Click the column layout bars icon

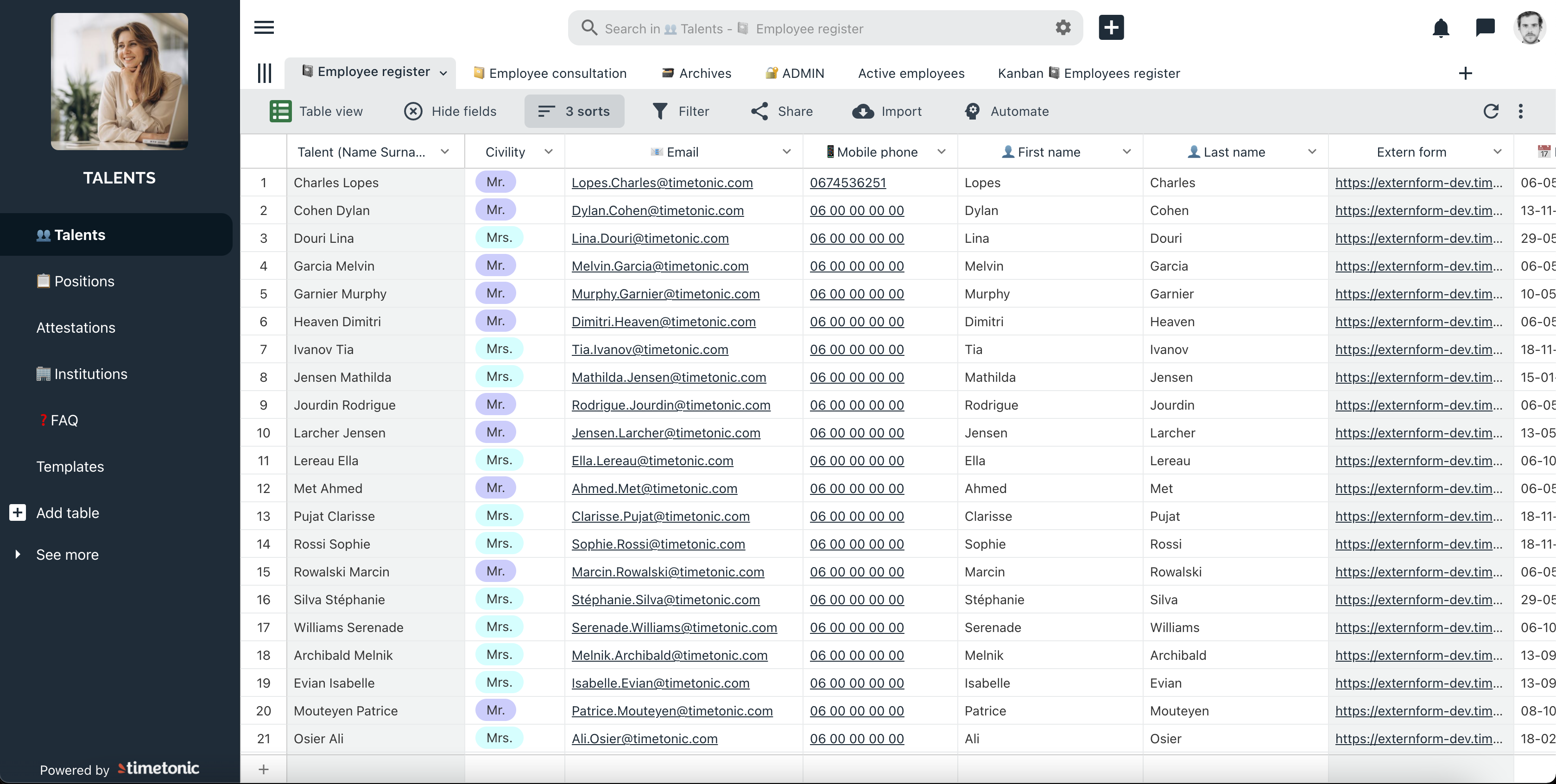(264, 73)
